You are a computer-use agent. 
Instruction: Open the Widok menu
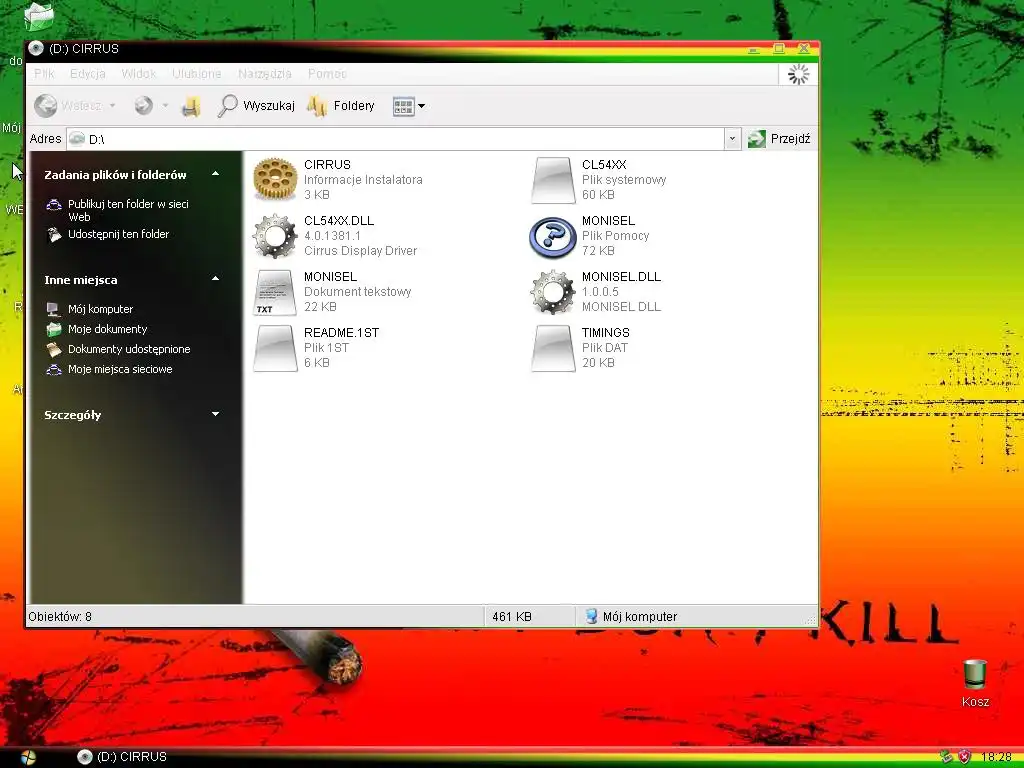[x=138, y=74]
